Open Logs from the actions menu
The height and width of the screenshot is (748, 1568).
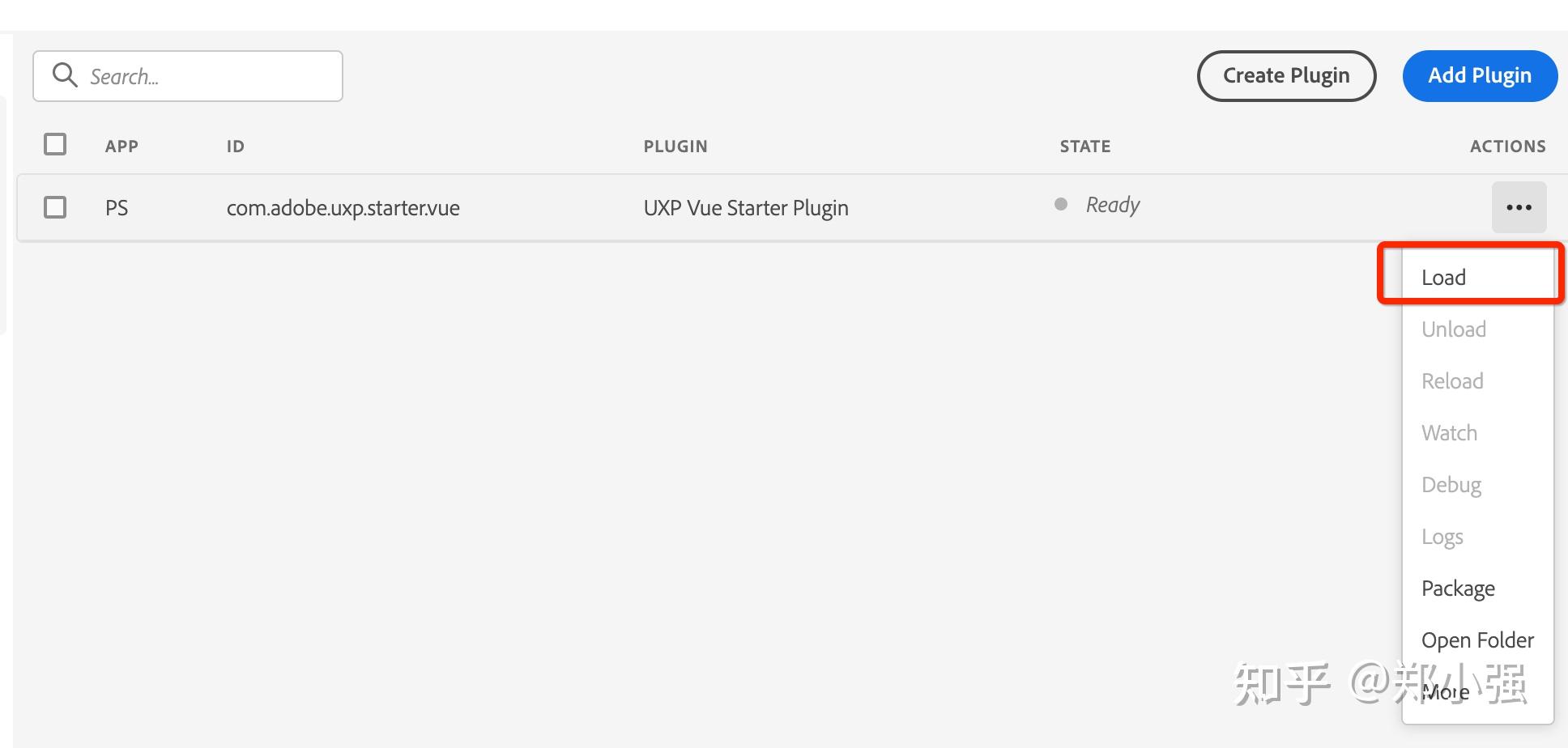pyautogui.click(x=1442, y=537)
